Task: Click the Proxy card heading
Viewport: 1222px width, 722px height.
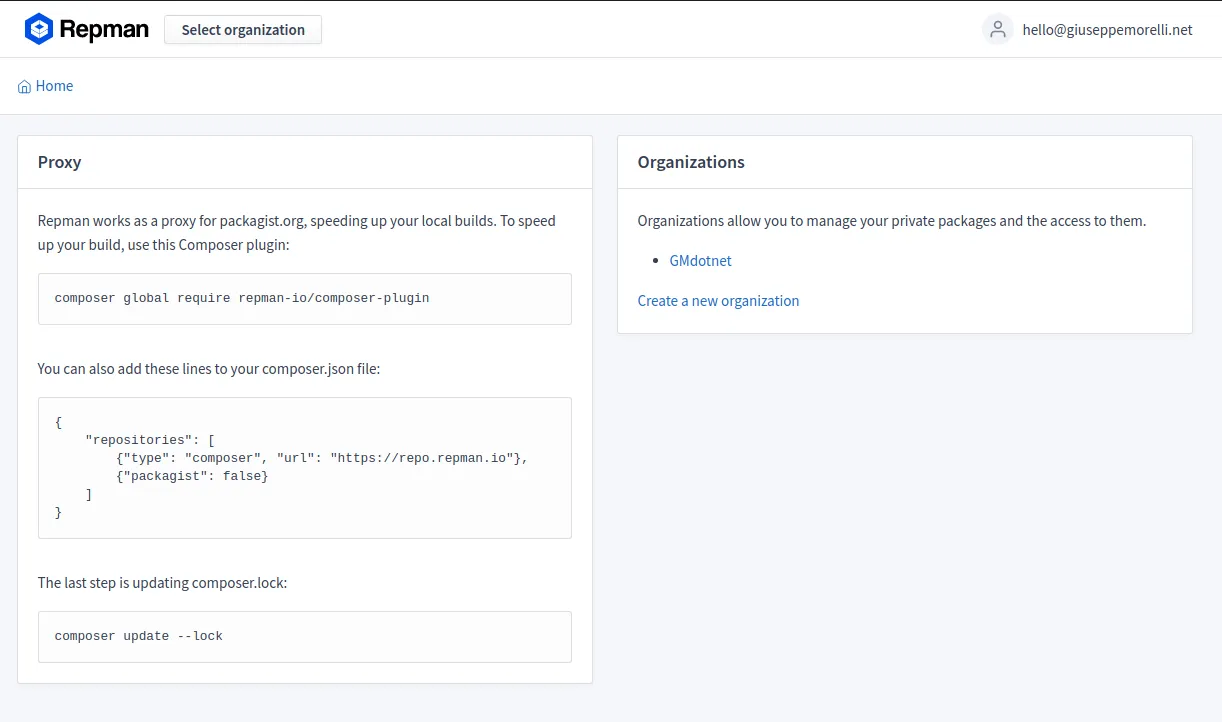Action: coord(60,162)
